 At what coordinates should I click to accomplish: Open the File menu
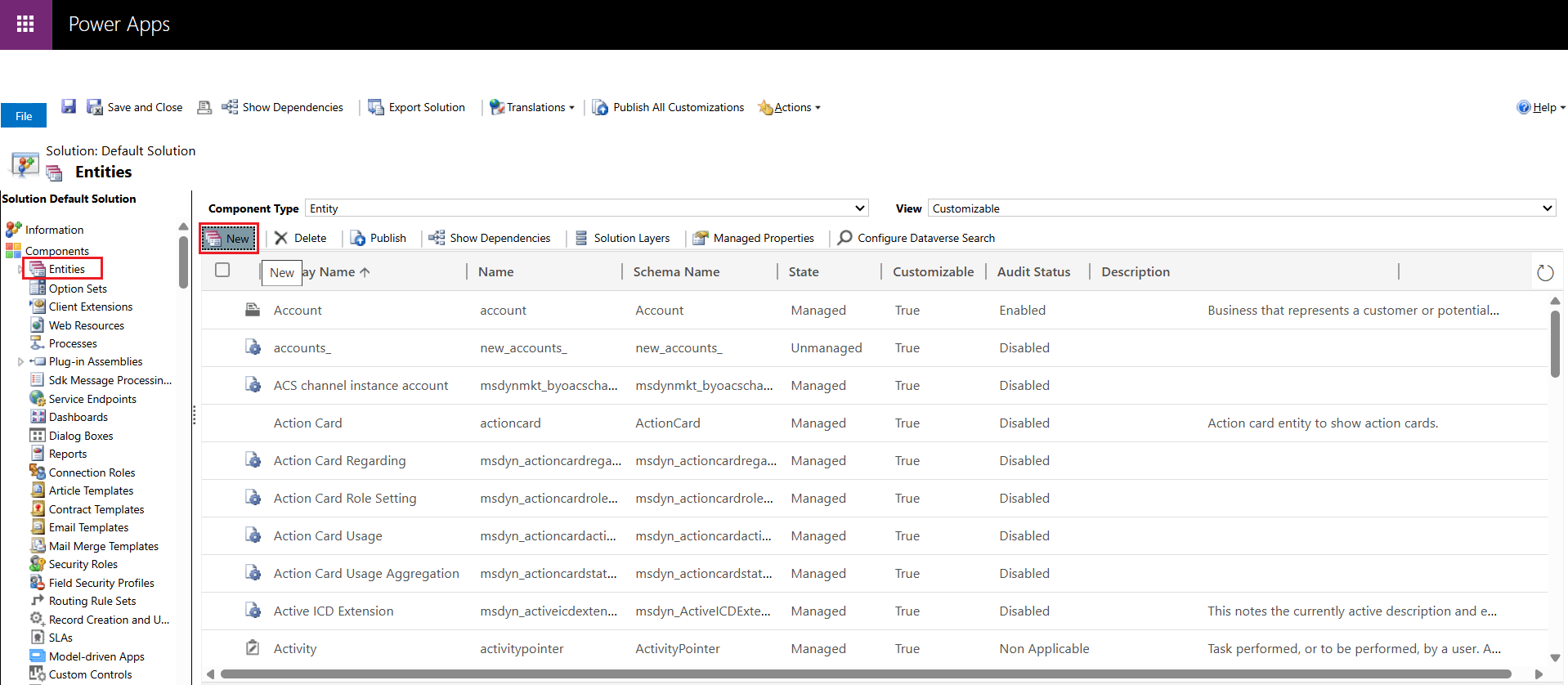24,116
